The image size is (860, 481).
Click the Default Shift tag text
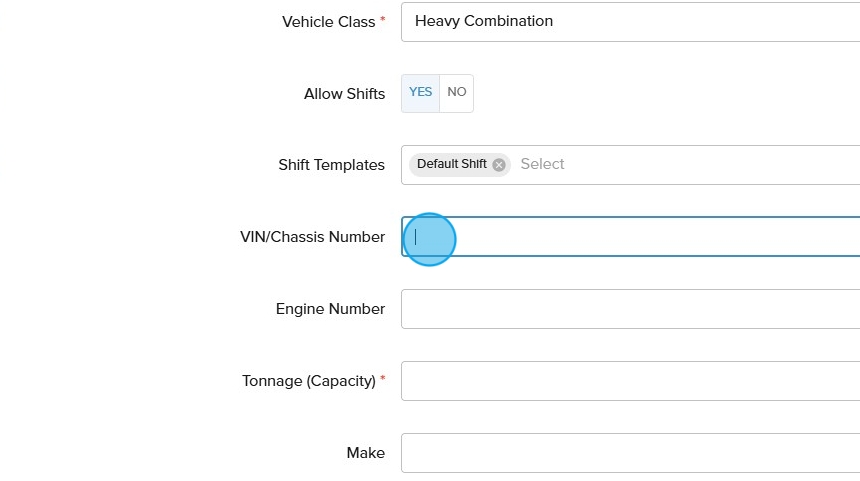[x=451, y=165]
